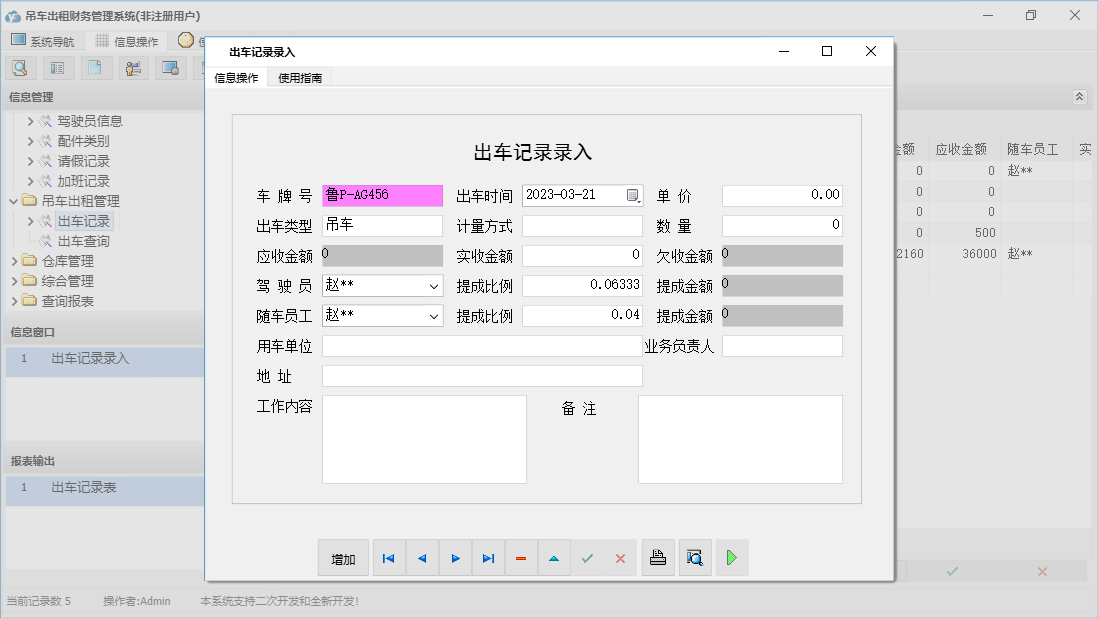Go to the previous record
The width and height of the screenshot is (1098, 618).
tap(422, 558)
